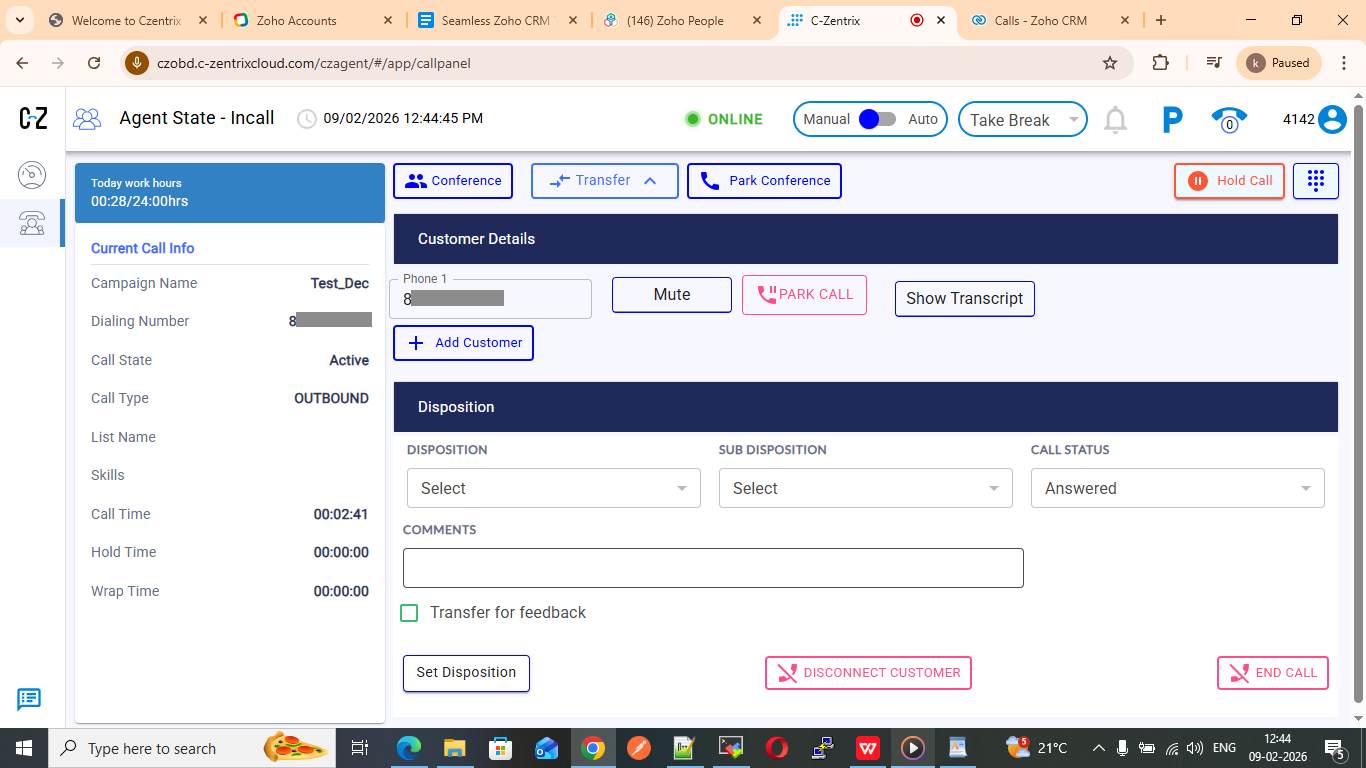Screen dimensions: 1366x768
Task: Expand the Sub Disposition dropdown
Action: (x=865, y=488)
